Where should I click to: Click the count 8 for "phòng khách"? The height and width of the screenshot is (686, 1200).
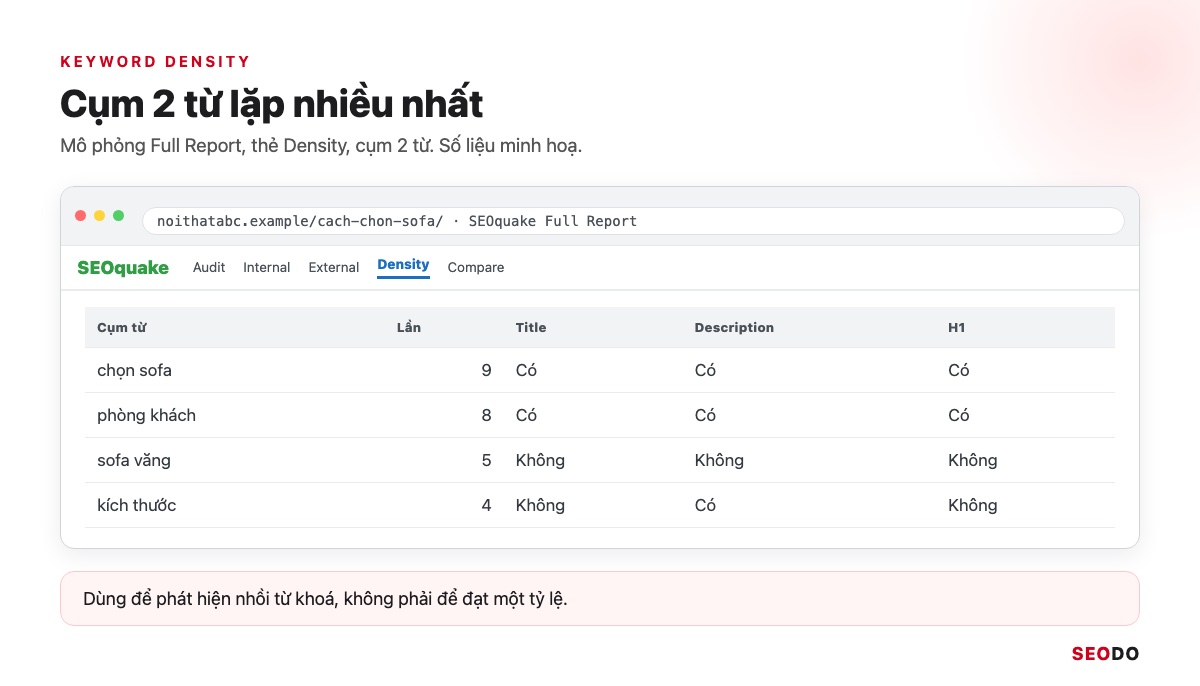point(486,415)
